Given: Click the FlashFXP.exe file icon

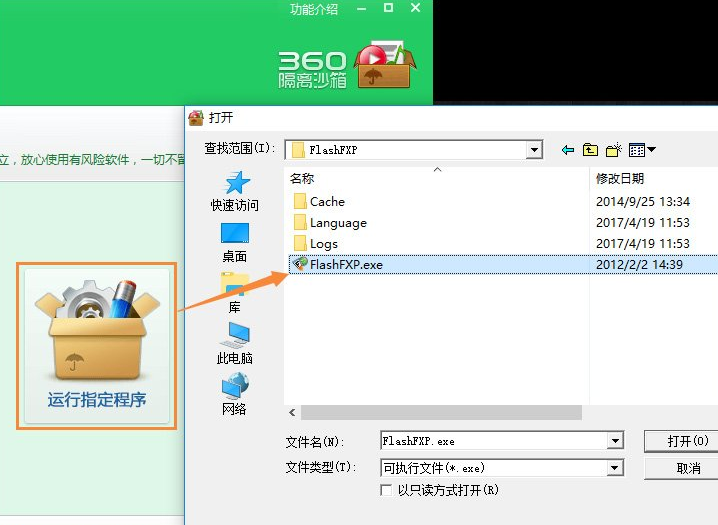Looking at the screenshot, I should tap(300, 264).
